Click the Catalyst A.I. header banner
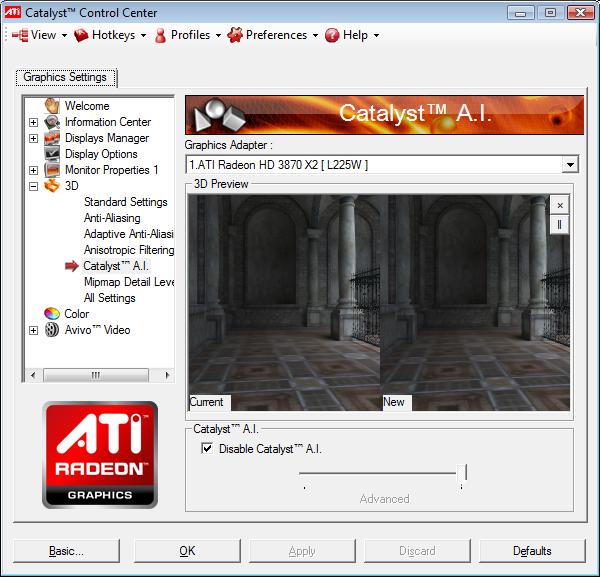Screen dimensions: 600x577 coord(385,115)
